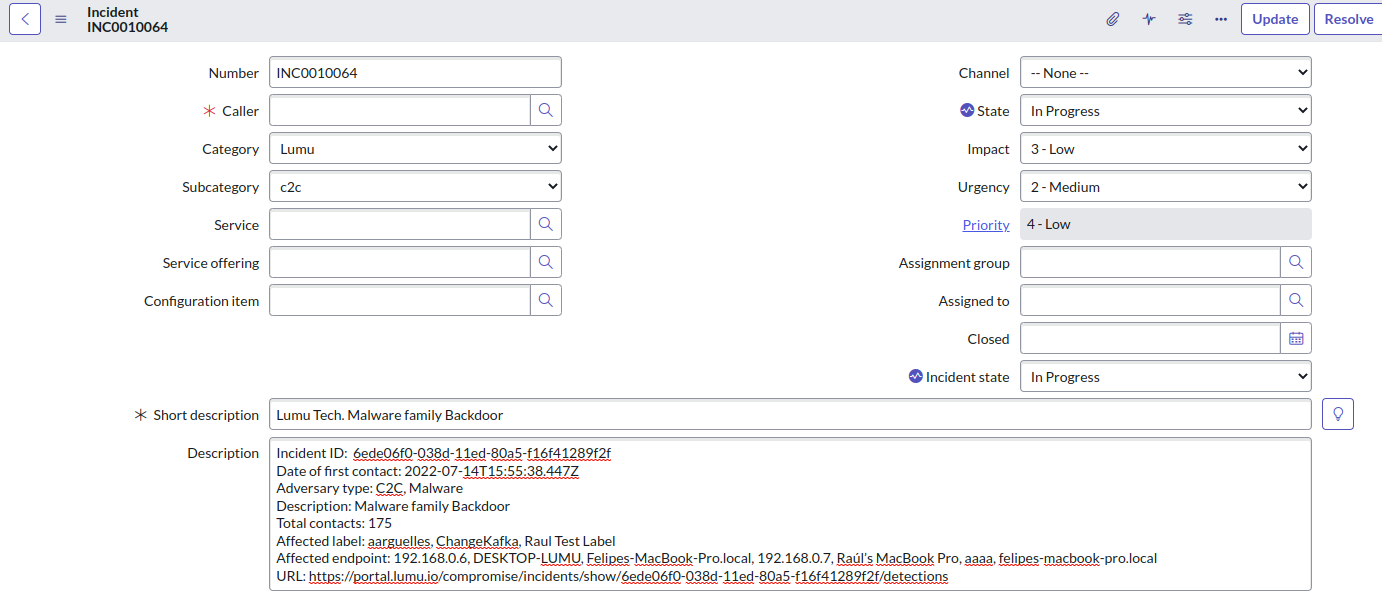Expand the Channel dropdown
Screen dimensions: 1382x598
[x=1165, y=73]
